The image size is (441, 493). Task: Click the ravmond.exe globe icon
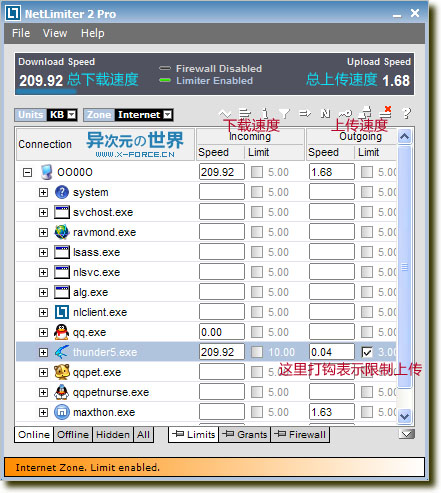(62, 232)
